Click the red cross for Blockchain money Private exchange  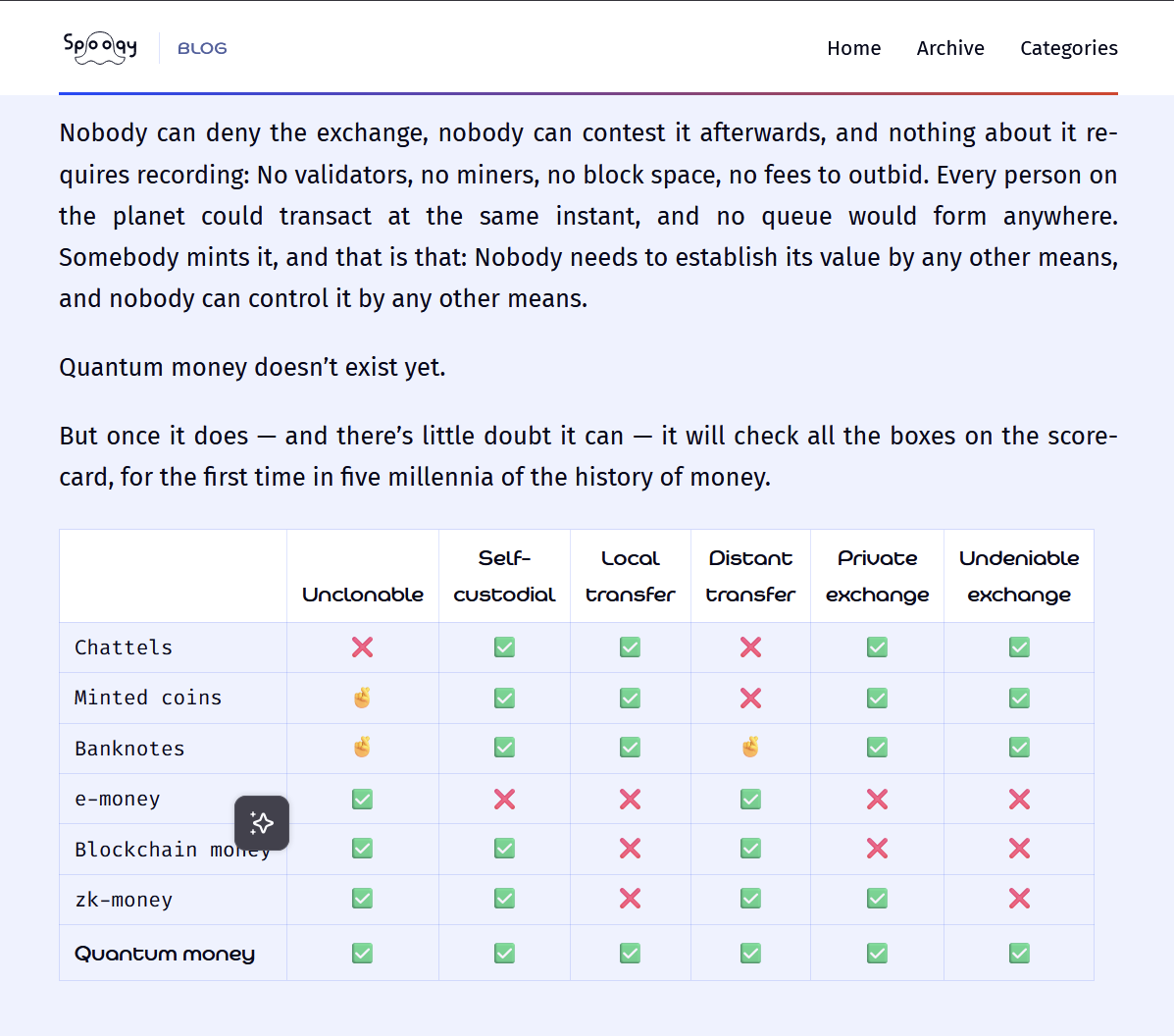pos(877,849)
